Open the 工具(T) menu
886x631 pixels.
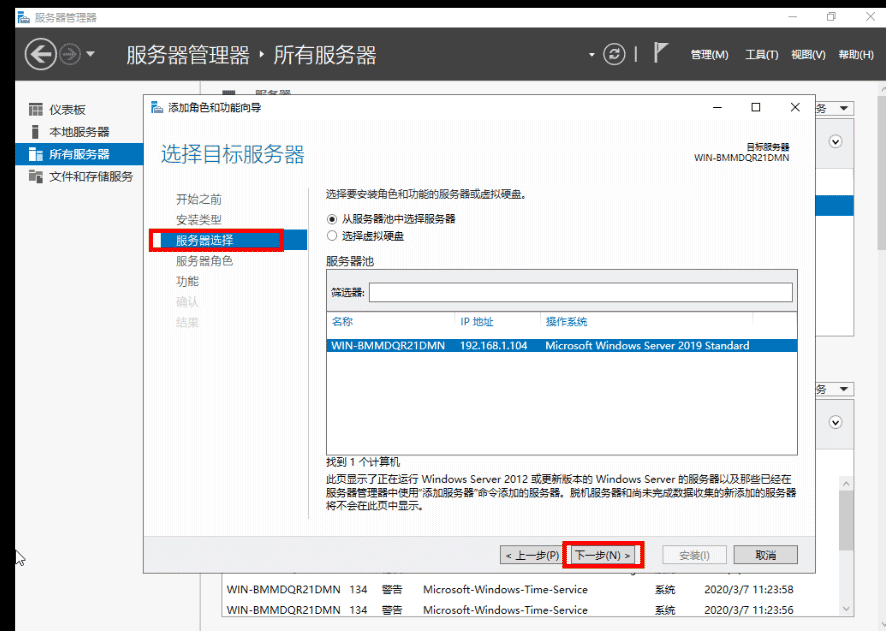(761, 55)
